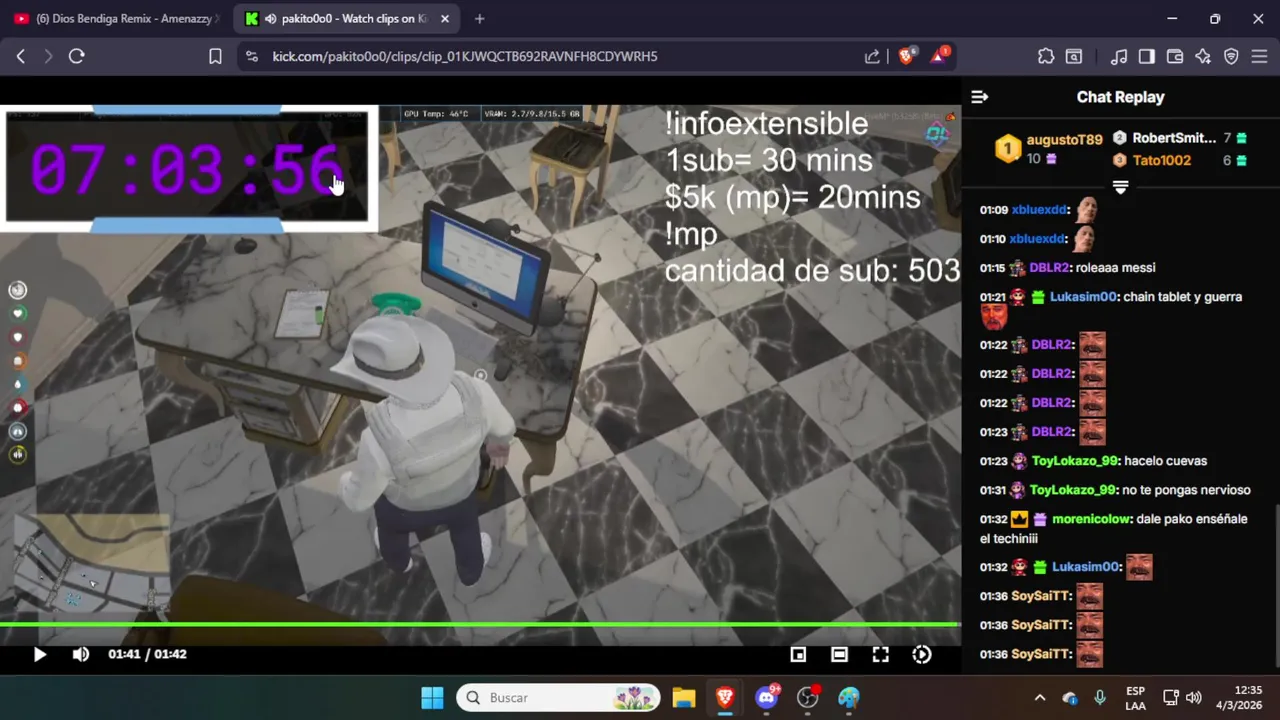The image size is (1280, 720).
Task: Toggle the browser sidebar panel
Action: pyautogui.click(x=1147, y=56)
